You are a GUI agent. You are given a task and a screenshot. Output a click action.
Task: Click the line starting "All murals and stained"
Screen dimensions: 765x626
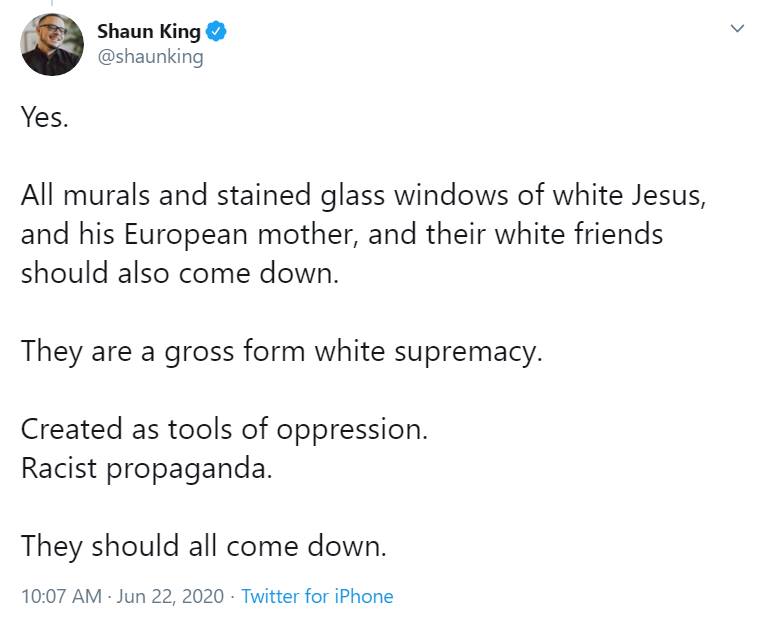[363, 195]
